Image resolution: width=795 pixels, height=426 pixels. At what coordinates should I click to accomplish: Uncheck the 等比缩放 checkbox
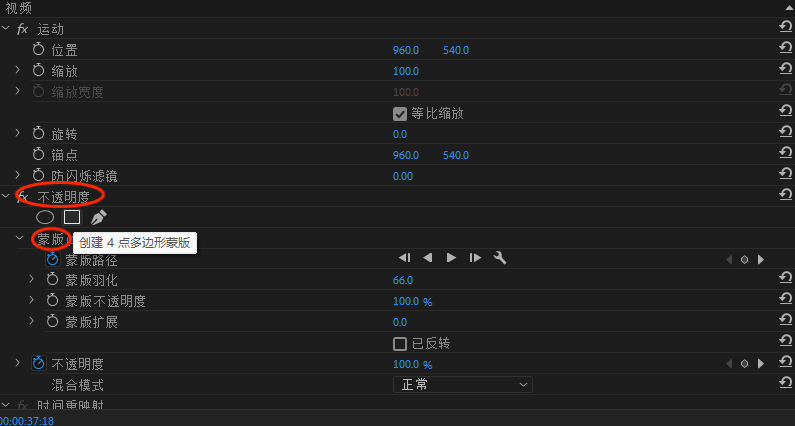click(400, 114)
